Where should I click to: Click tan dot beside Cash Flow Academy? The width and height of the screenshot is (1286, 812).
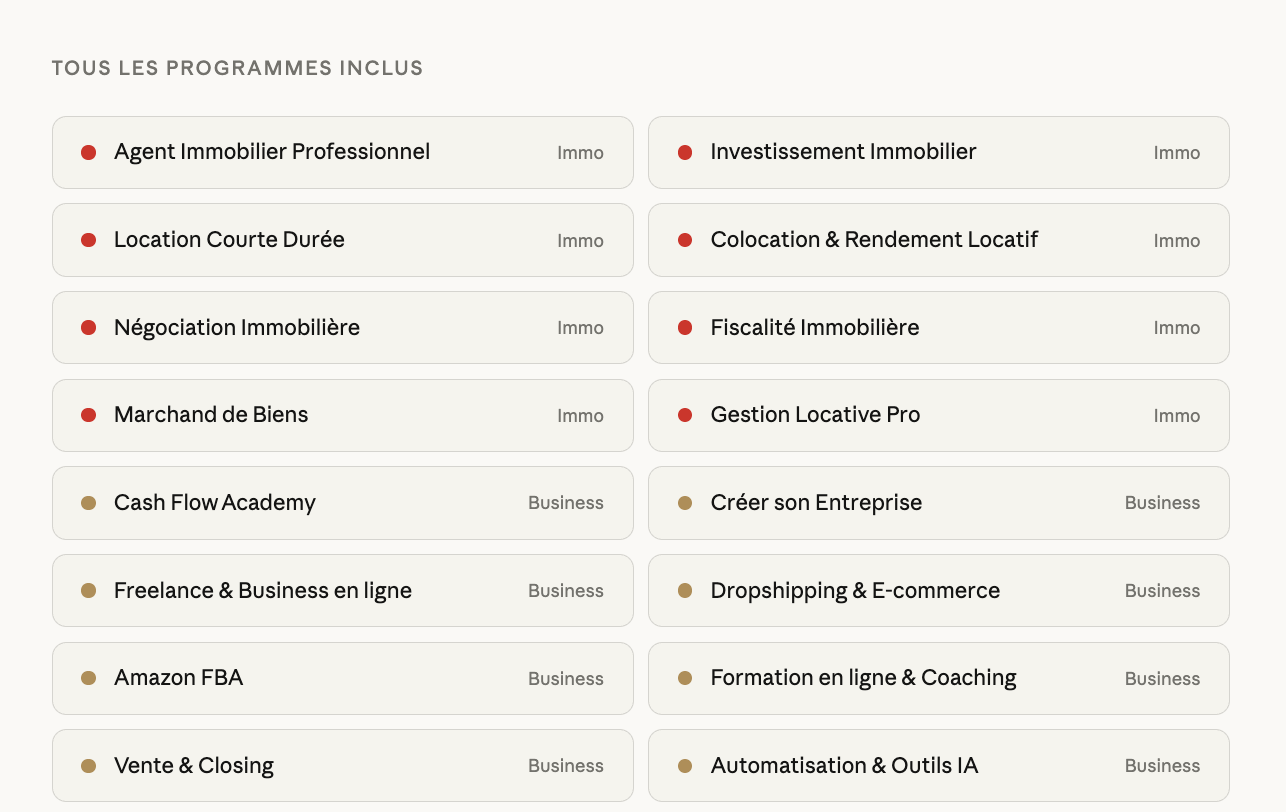(x=89, y=503)
